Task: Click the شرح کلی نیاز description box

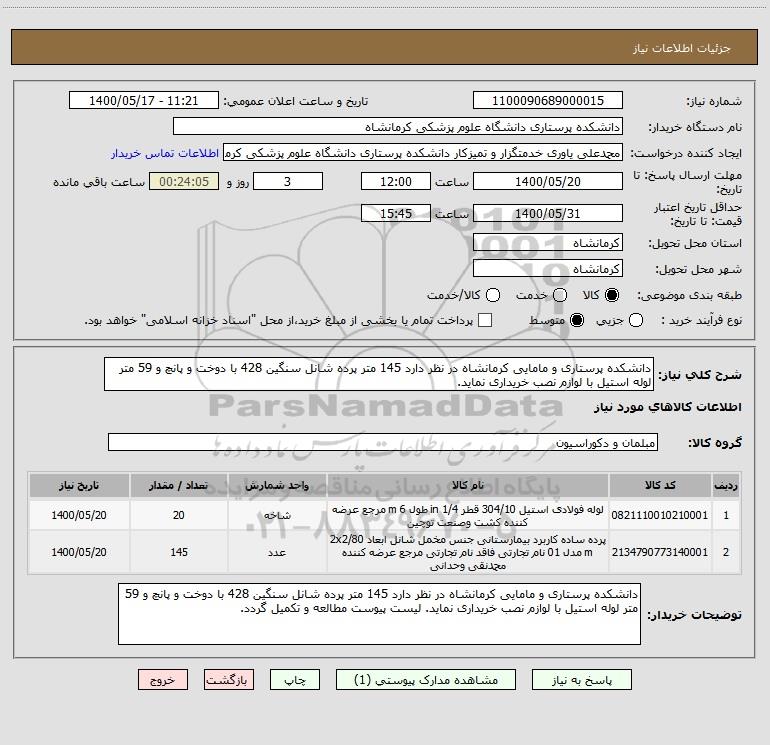Action: (x=379, y=375)
